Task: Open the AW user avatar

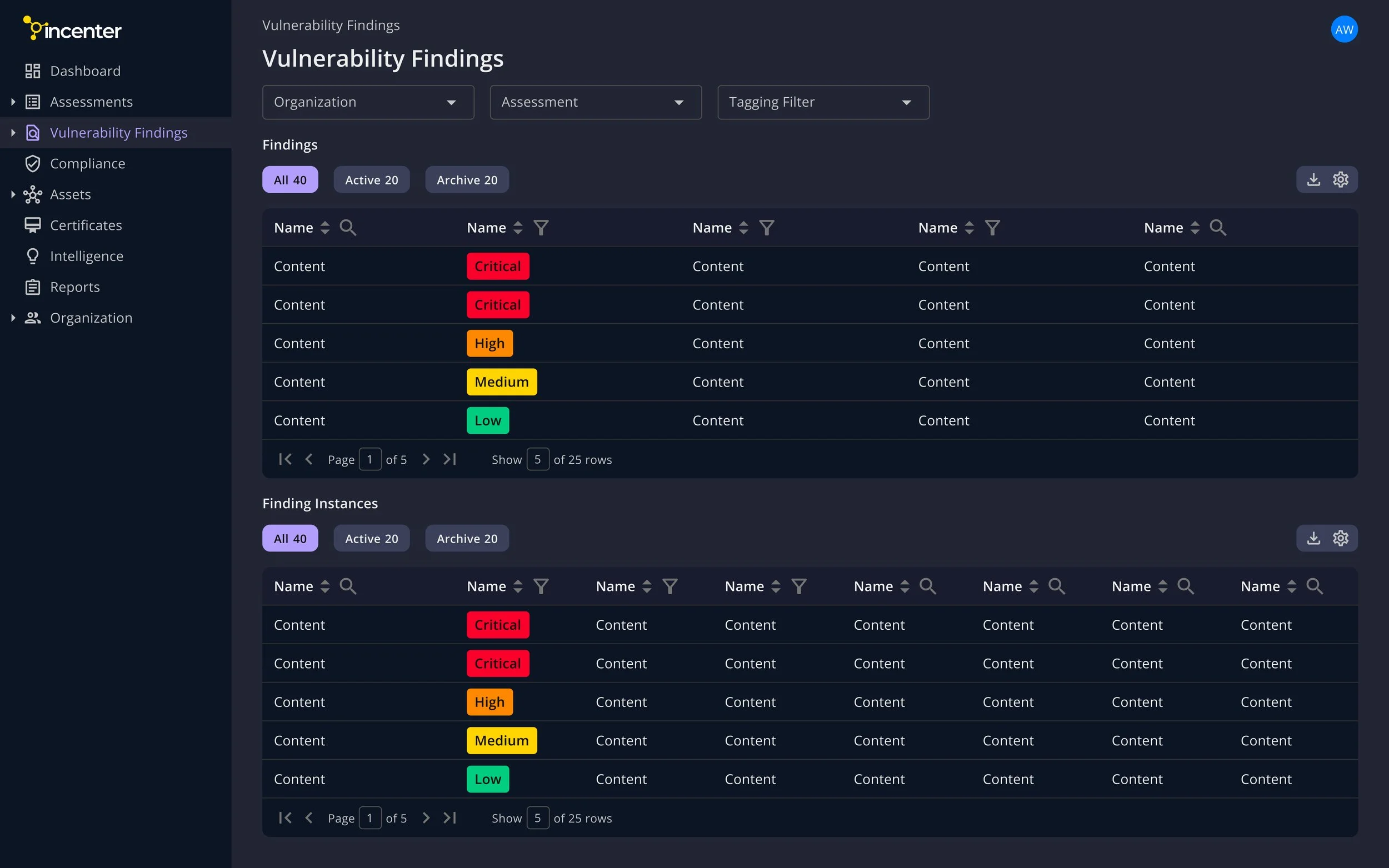Action: [x=1343, y=29]
